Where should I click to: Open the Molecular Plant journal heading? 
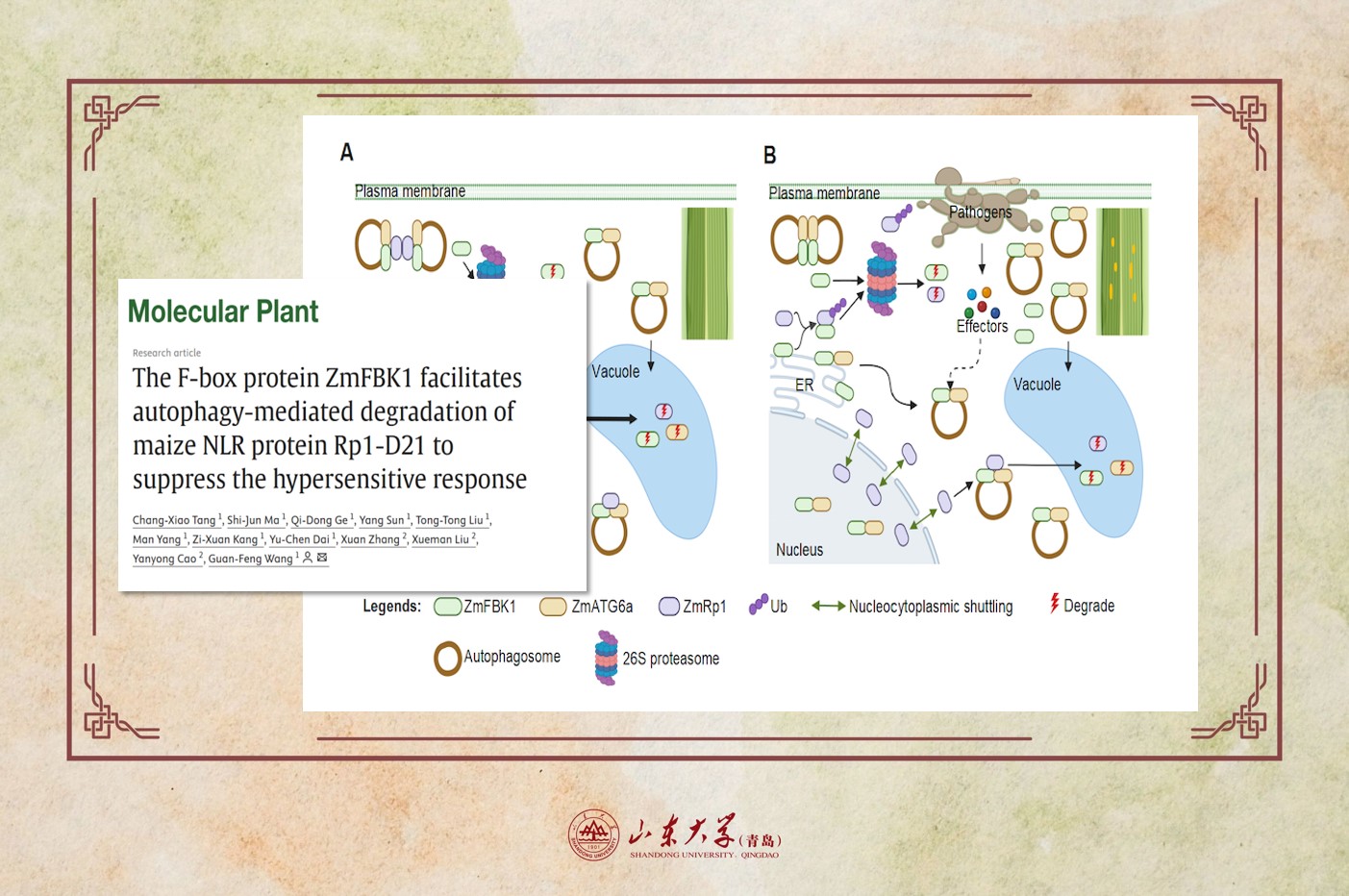(x=223, y=311)
